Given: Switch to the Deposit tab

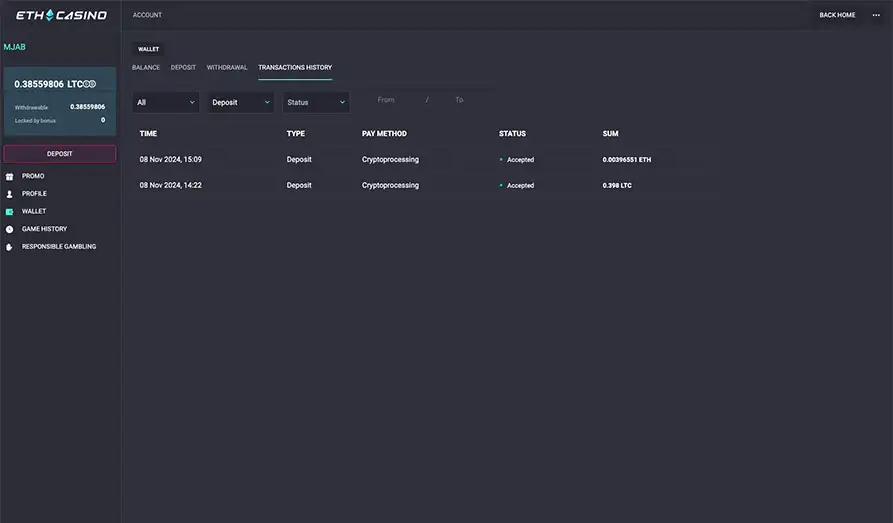Looking at the screenshot, I should [x=183, y=67].
